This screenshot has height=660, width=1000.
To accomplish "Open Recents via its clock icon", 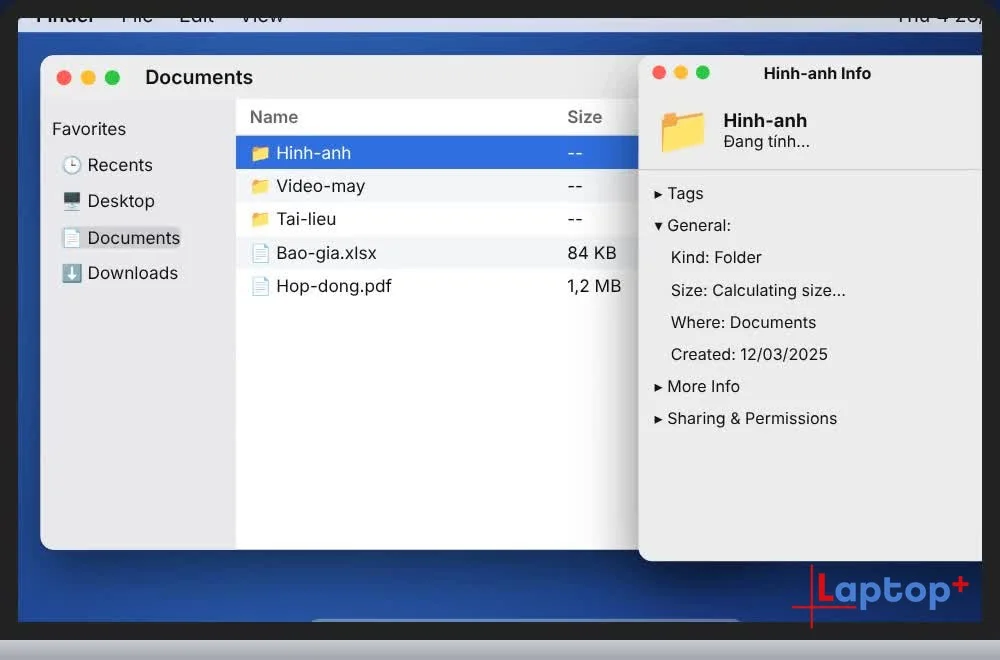I will 71,165.
